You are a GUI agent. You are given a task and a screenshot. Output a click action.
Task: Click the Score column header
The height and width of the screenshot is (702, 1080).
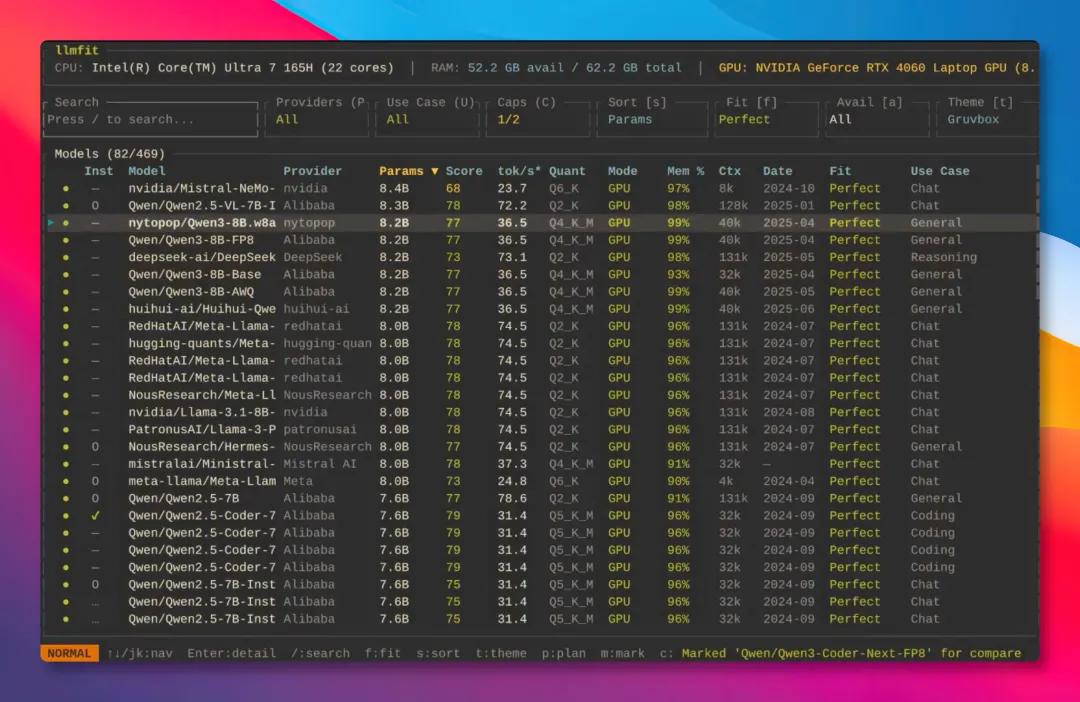point(464,171)
